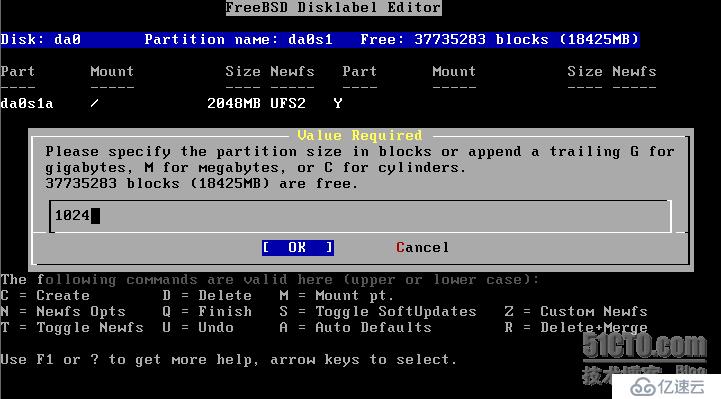721x399 pixels.
Task: Click the 'C = Create' command
Action: 45,295
